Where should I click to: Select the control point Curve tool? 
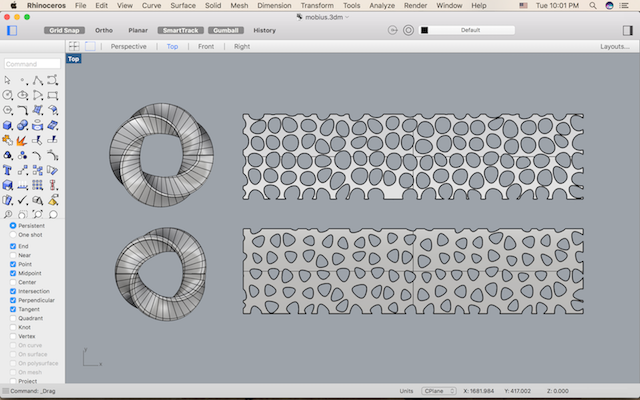tap(53, 80)
